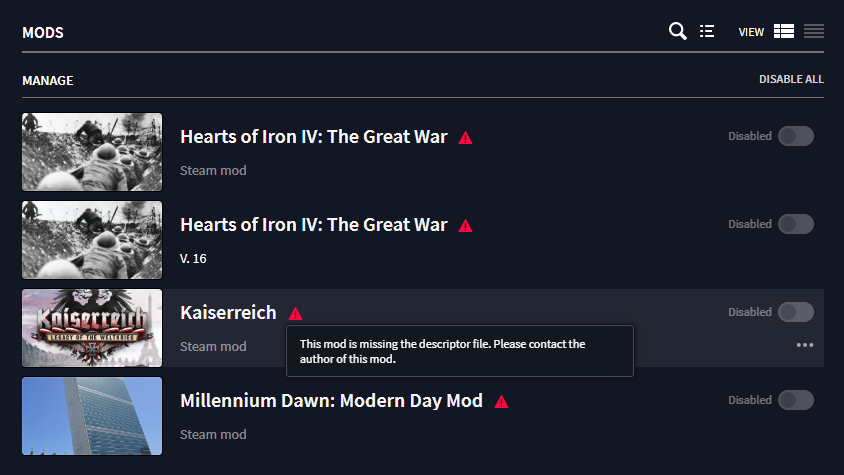This screenshot has width=844, height=475.
Task: Toggle on the Great War Steam mod entry
Action: tap(796, 136)
